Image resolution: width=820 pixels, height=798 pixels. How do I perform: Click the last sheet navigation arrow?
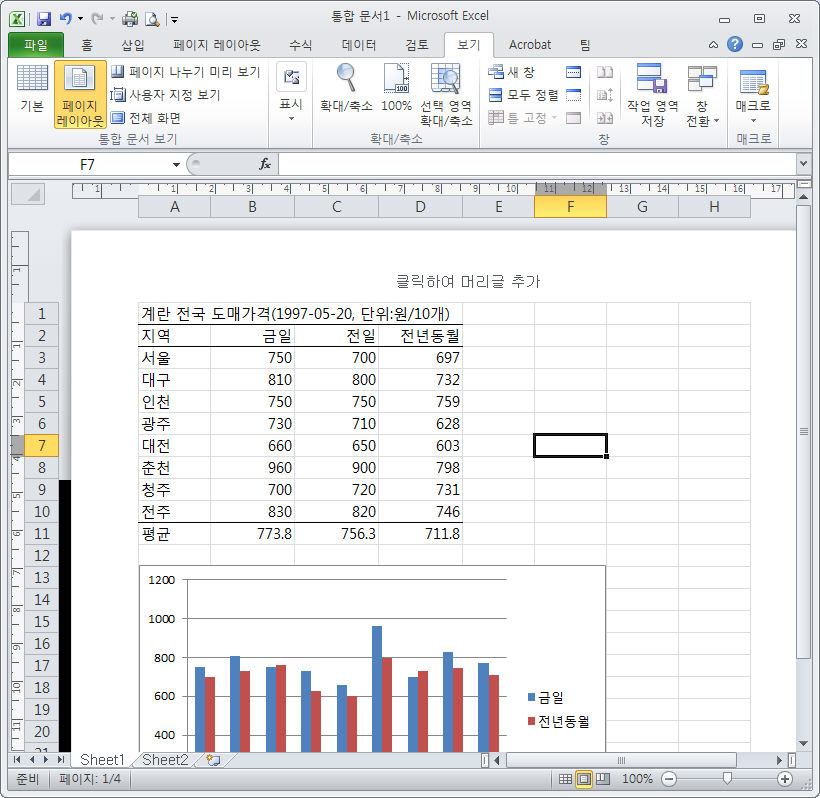point(61,759)
